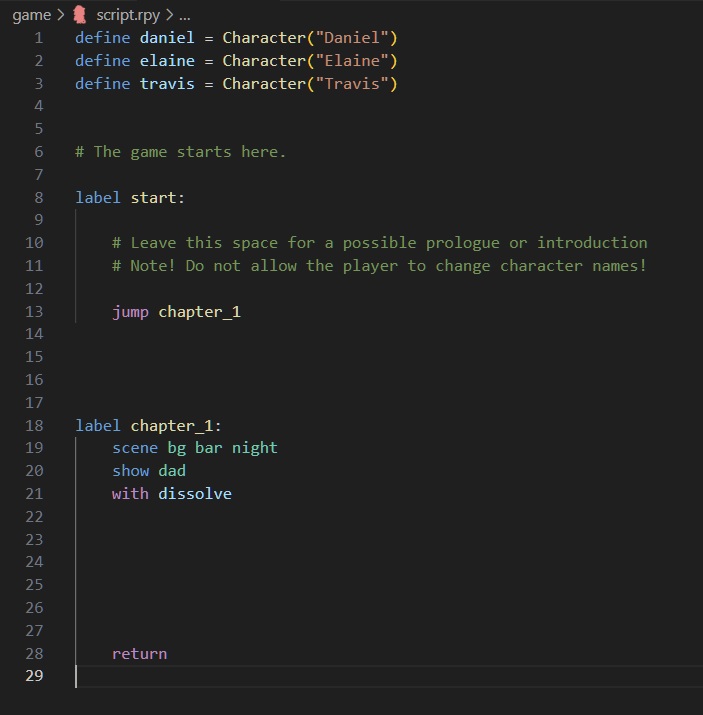Open the 'game' breadcrumb folder
Viewport: 703px width, 715px height.
click(31, 15)
